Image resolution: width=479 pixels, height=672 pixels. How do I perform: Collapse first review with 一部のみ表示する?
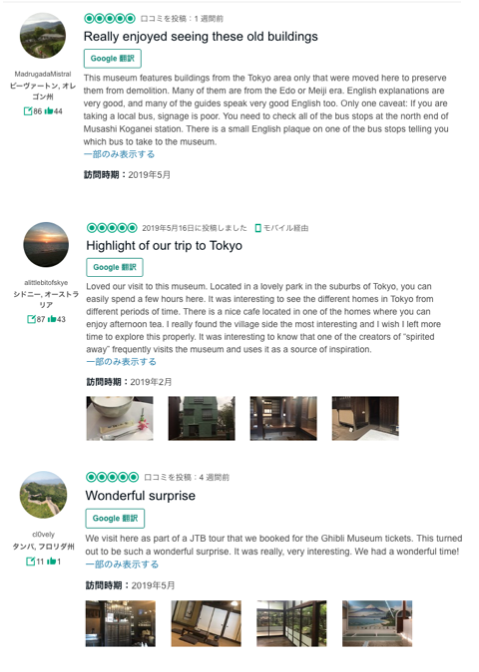119,154
